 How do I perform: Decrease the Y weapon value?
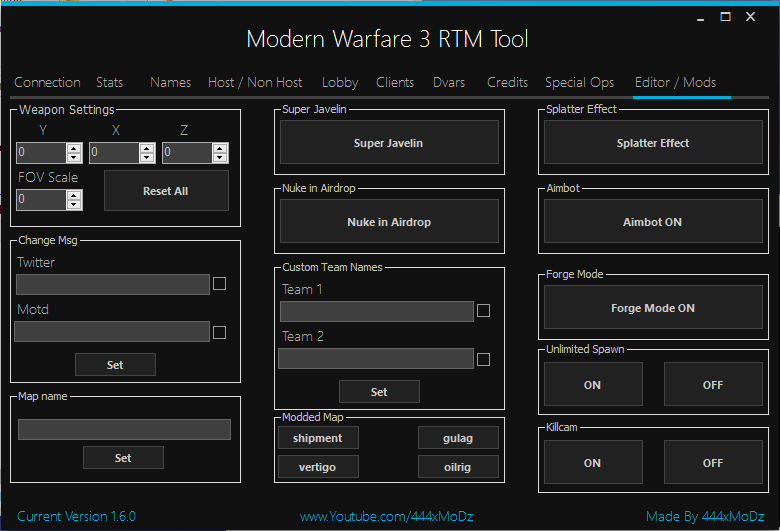pos(74,157)
